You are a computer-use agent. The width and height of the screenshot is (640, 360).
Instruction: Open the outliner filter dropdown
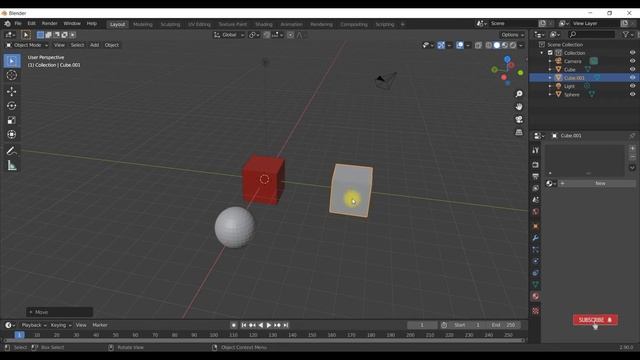click(628, 35)
